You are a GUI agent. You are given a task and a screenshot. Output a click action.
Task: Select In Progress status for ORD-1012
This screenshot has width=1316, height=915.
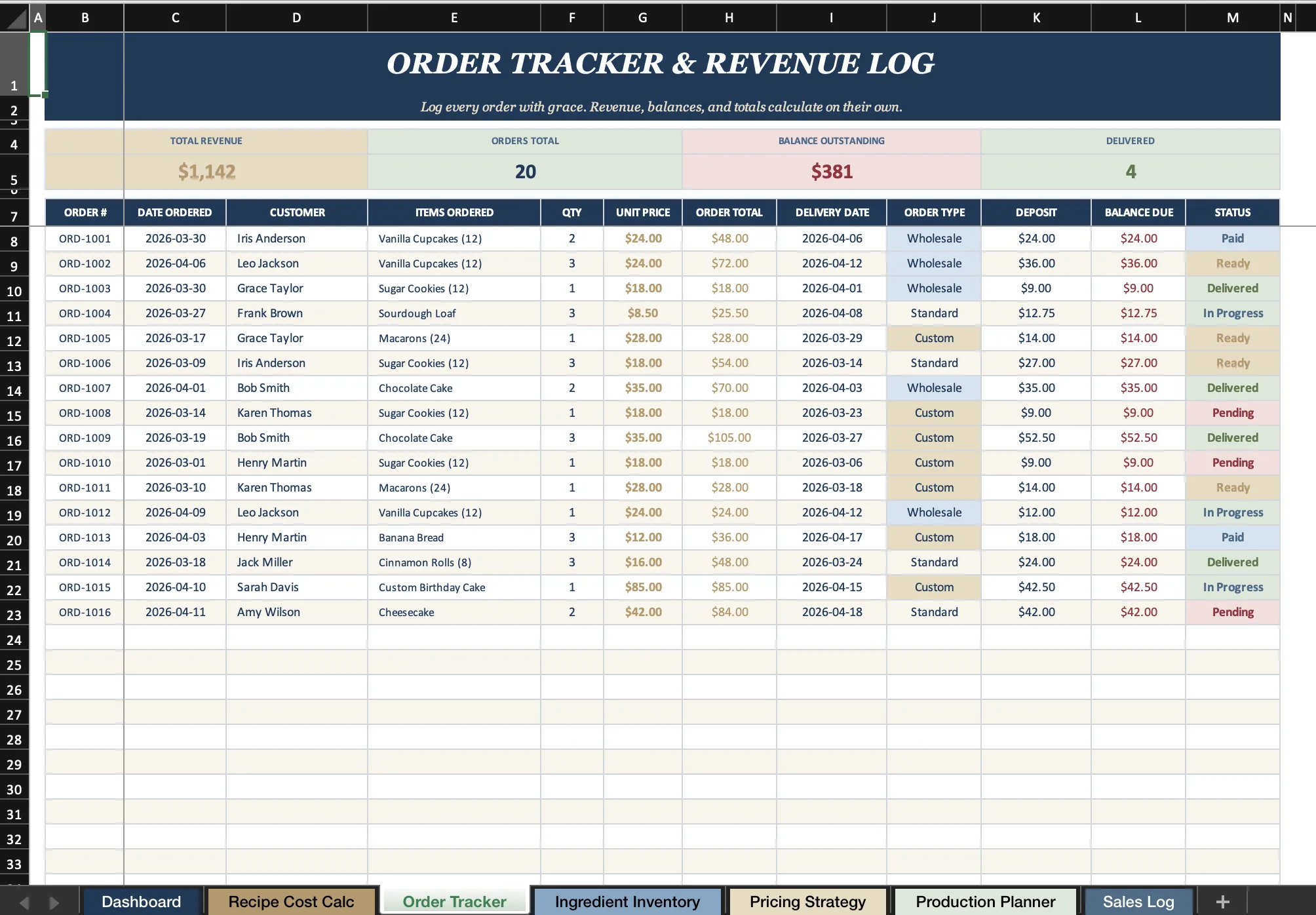point(1233,513)
